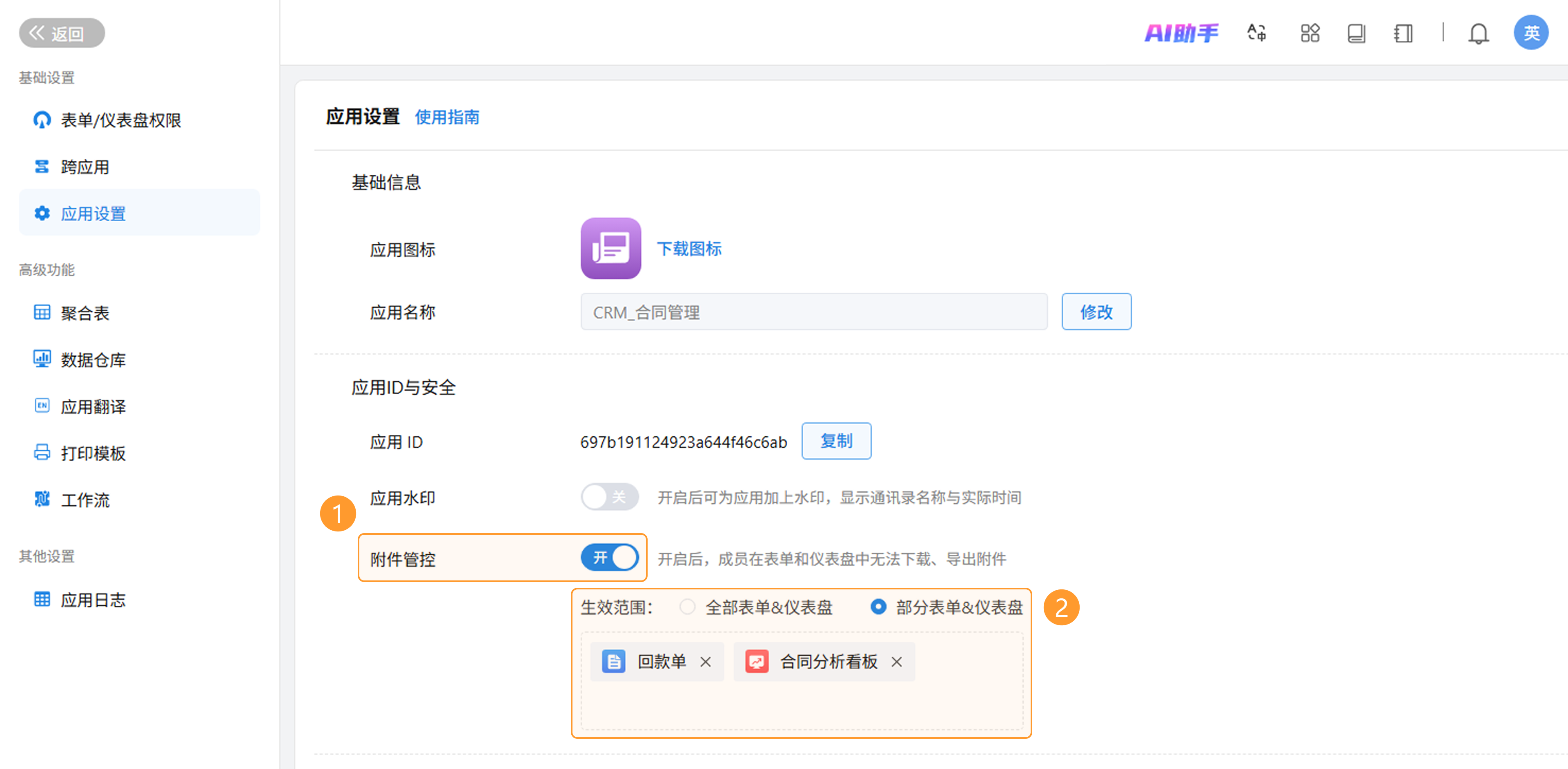Click the notebook icon in the header
1568x769 pixels.
coord(1403,33)
